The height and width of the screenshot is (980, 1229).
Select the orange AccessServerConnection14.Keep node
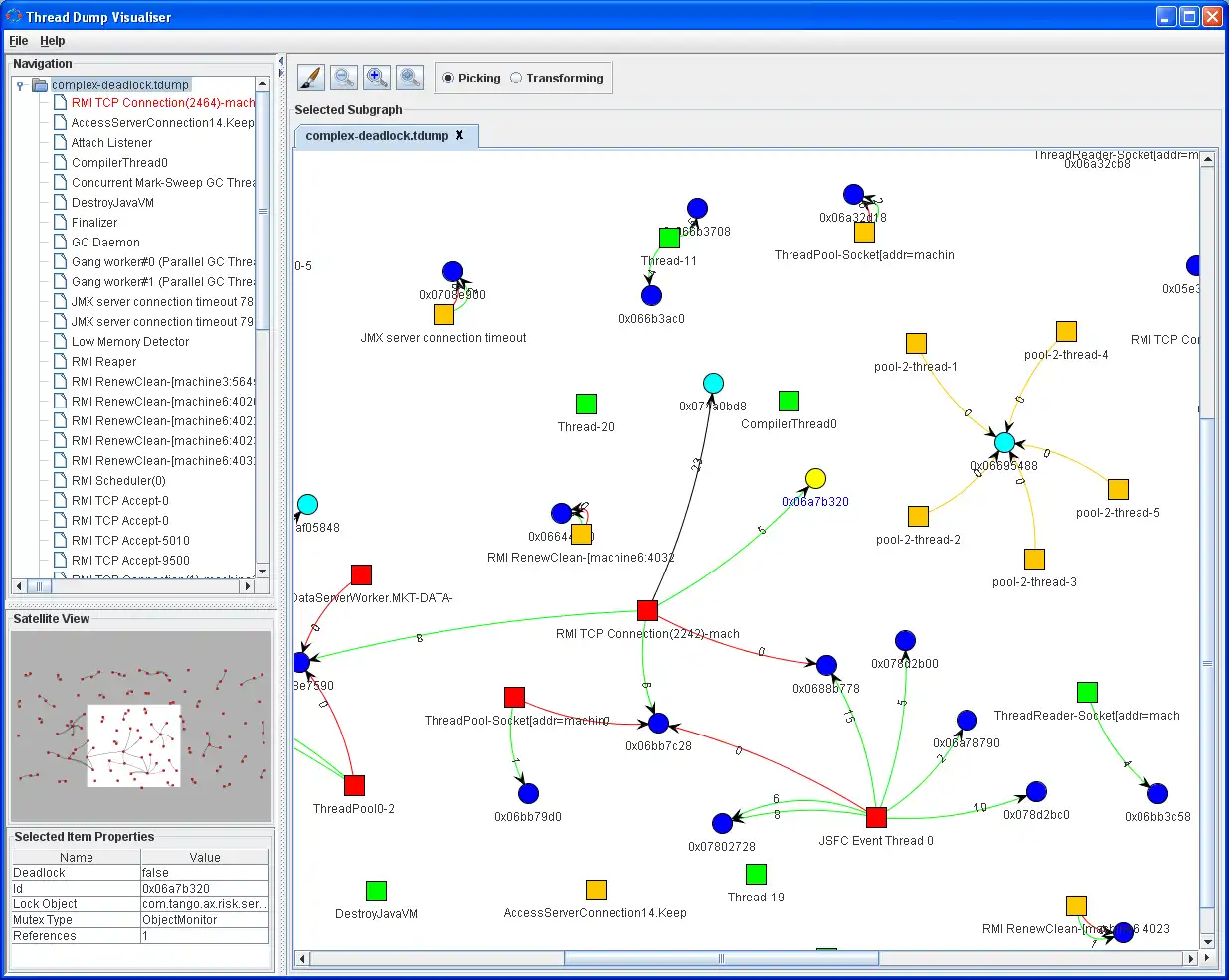coord(596,890)
